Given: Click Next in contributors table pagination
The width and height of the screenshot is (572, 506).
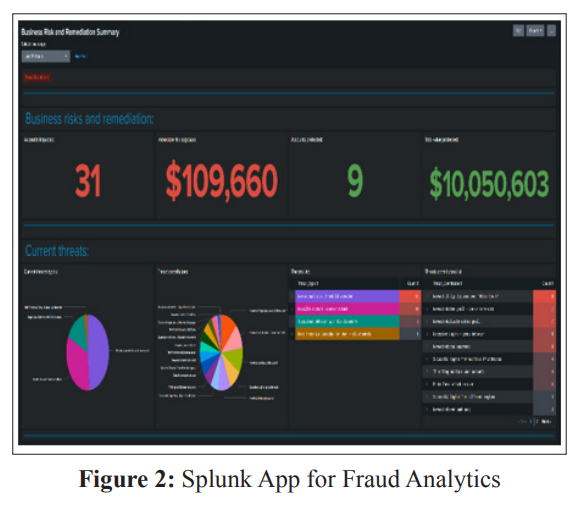Looking at the screenshot, I should (546, 421).
